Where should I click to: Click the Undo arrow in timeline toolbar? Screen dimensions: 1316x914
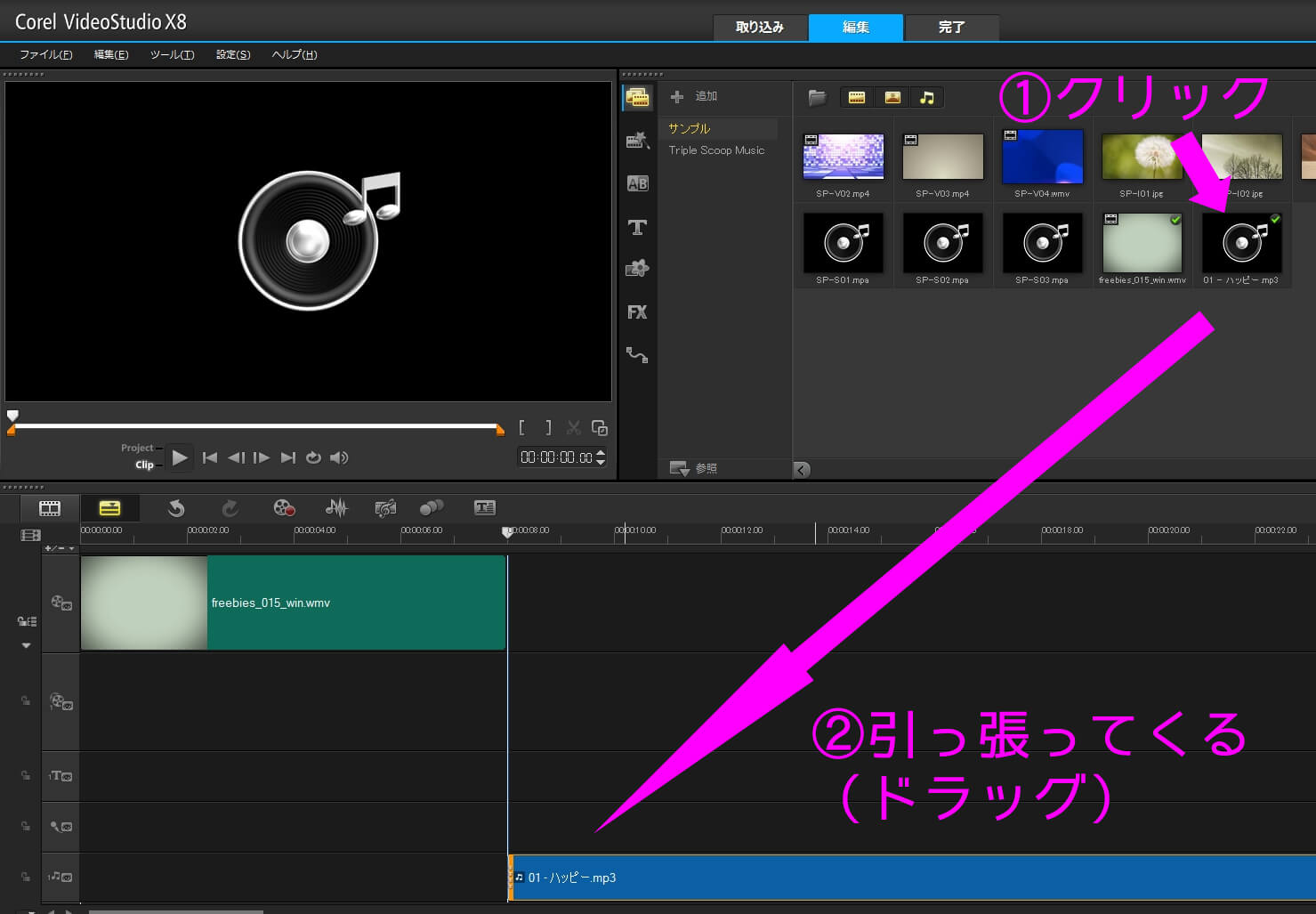pos(176,508)
